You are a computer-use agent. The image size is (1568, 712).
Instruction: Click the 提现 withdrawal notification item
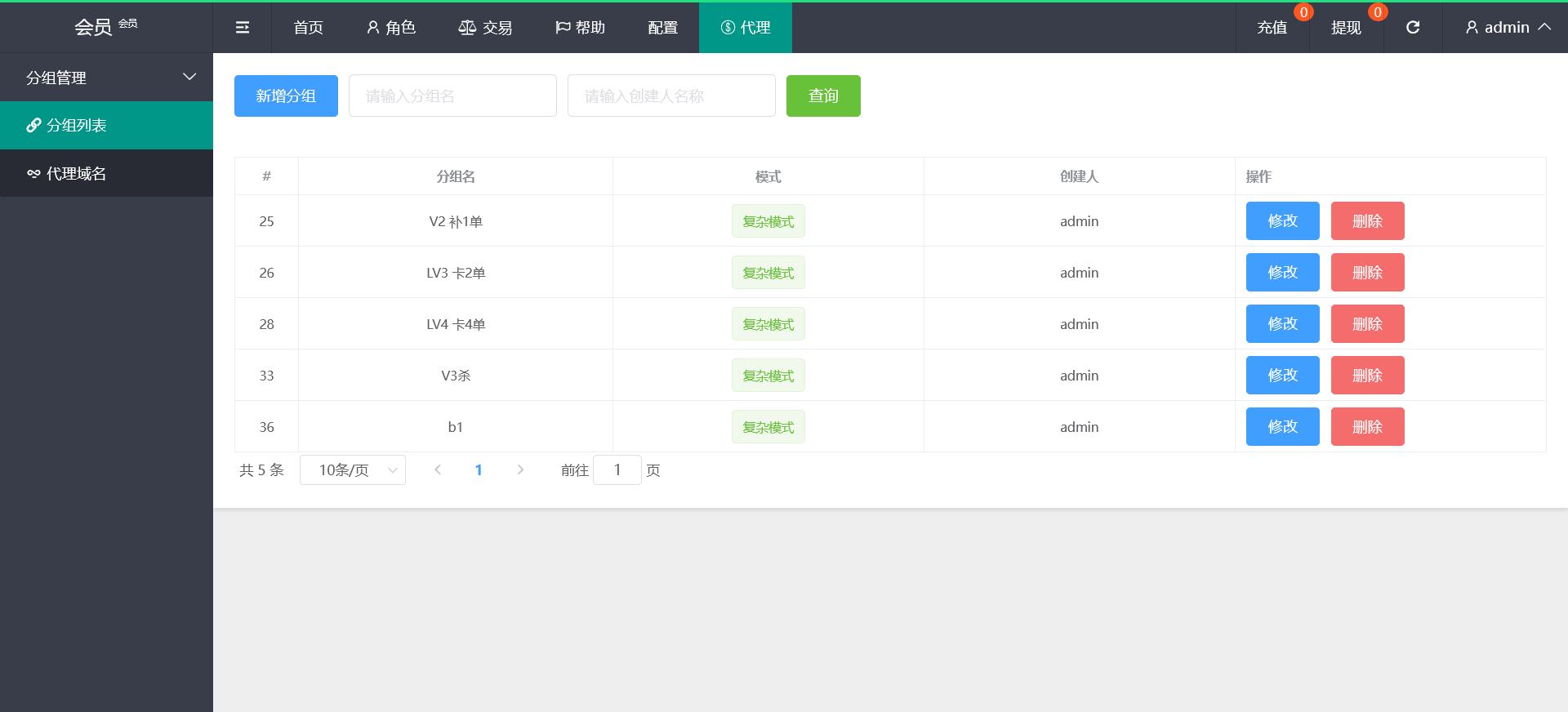(x=1346, y=28)
